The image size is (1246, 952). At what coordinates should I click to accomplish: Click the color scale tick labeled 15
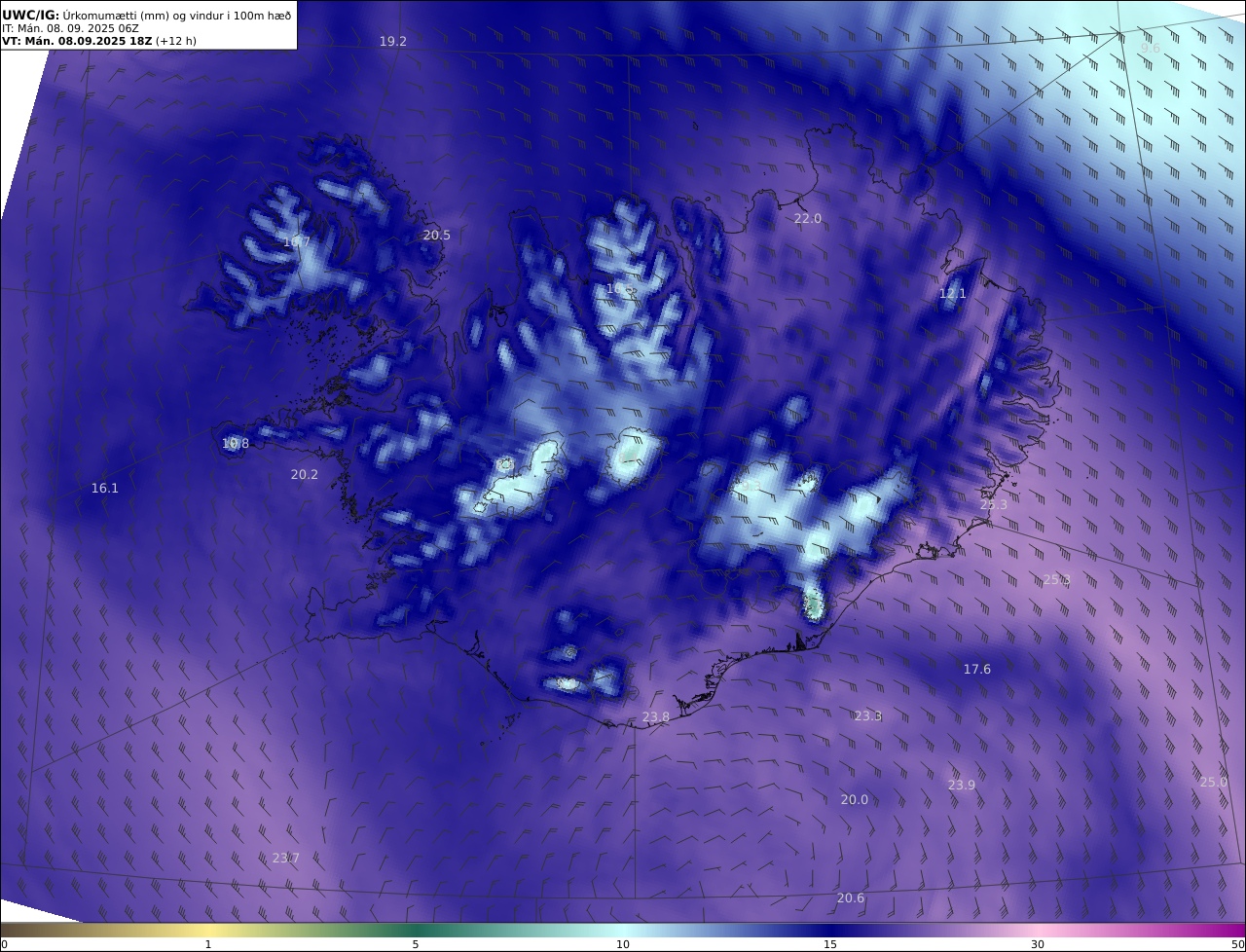click(x=830, y=944)
